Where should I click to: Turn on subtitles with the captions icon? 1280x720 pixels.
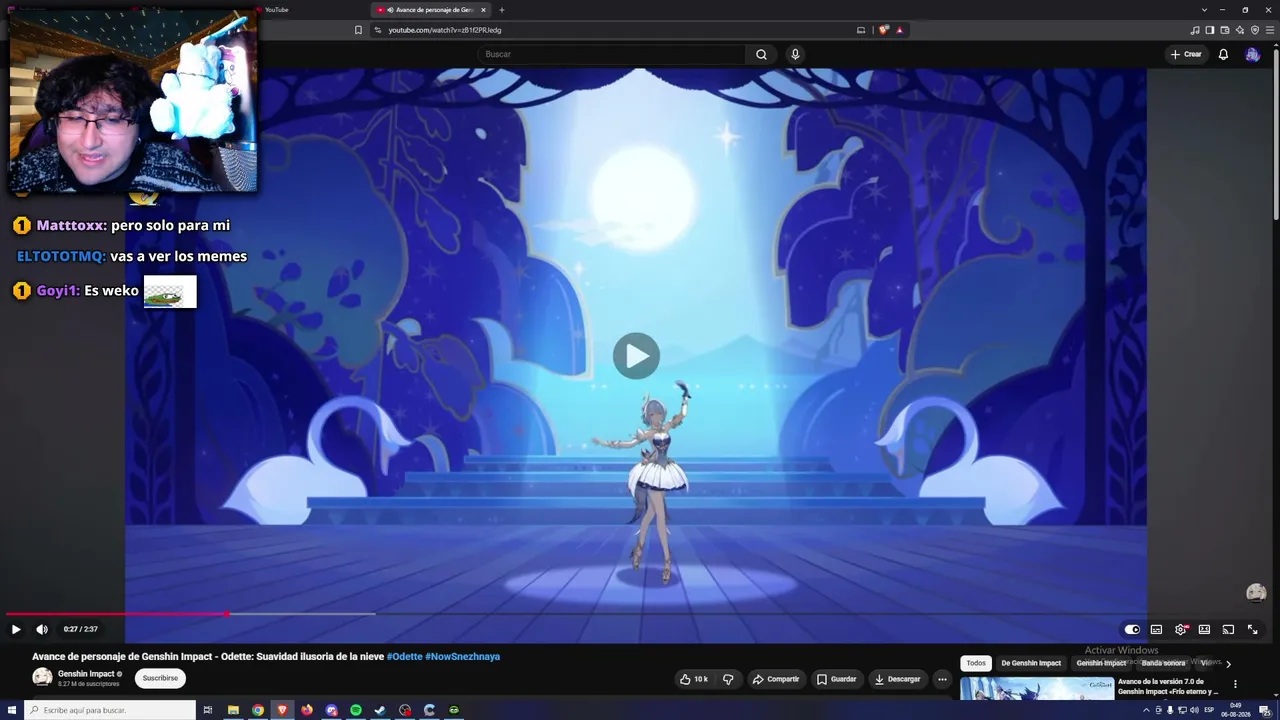click(1156, 629)
